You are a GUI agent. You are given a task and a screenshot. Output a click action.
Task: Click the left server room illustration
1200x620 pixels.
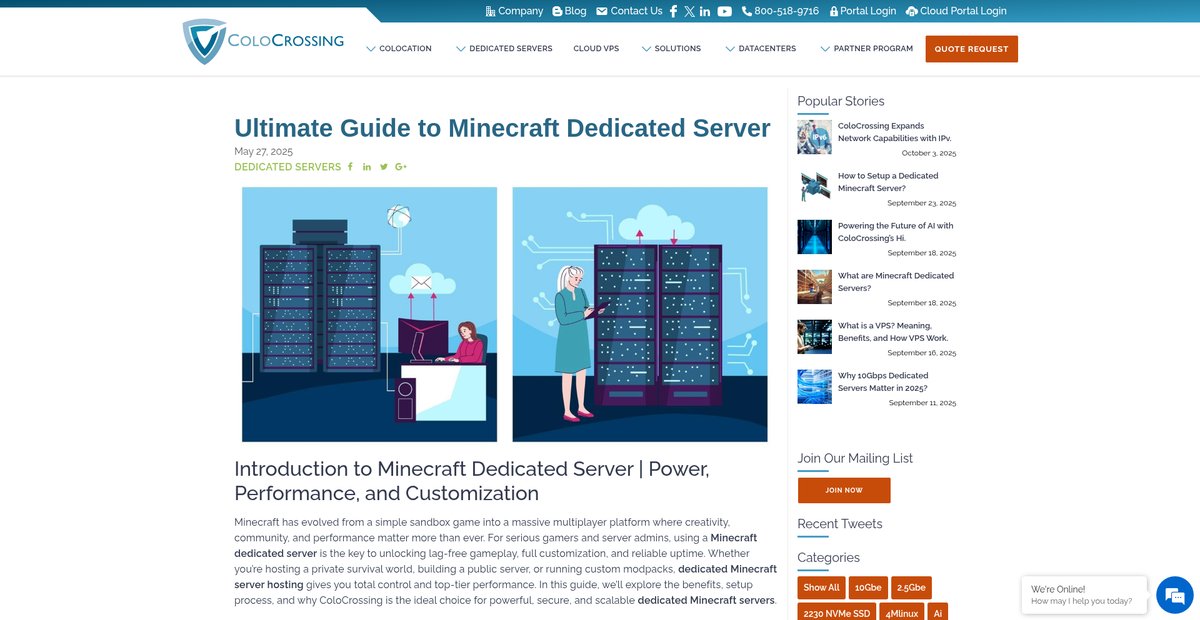click(x=369, y=314)
